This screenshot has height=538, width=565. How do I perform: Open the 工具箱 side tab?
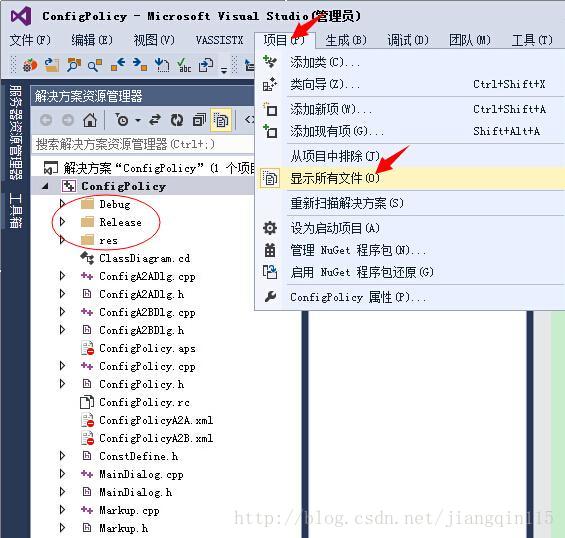[x=16, y=211]
